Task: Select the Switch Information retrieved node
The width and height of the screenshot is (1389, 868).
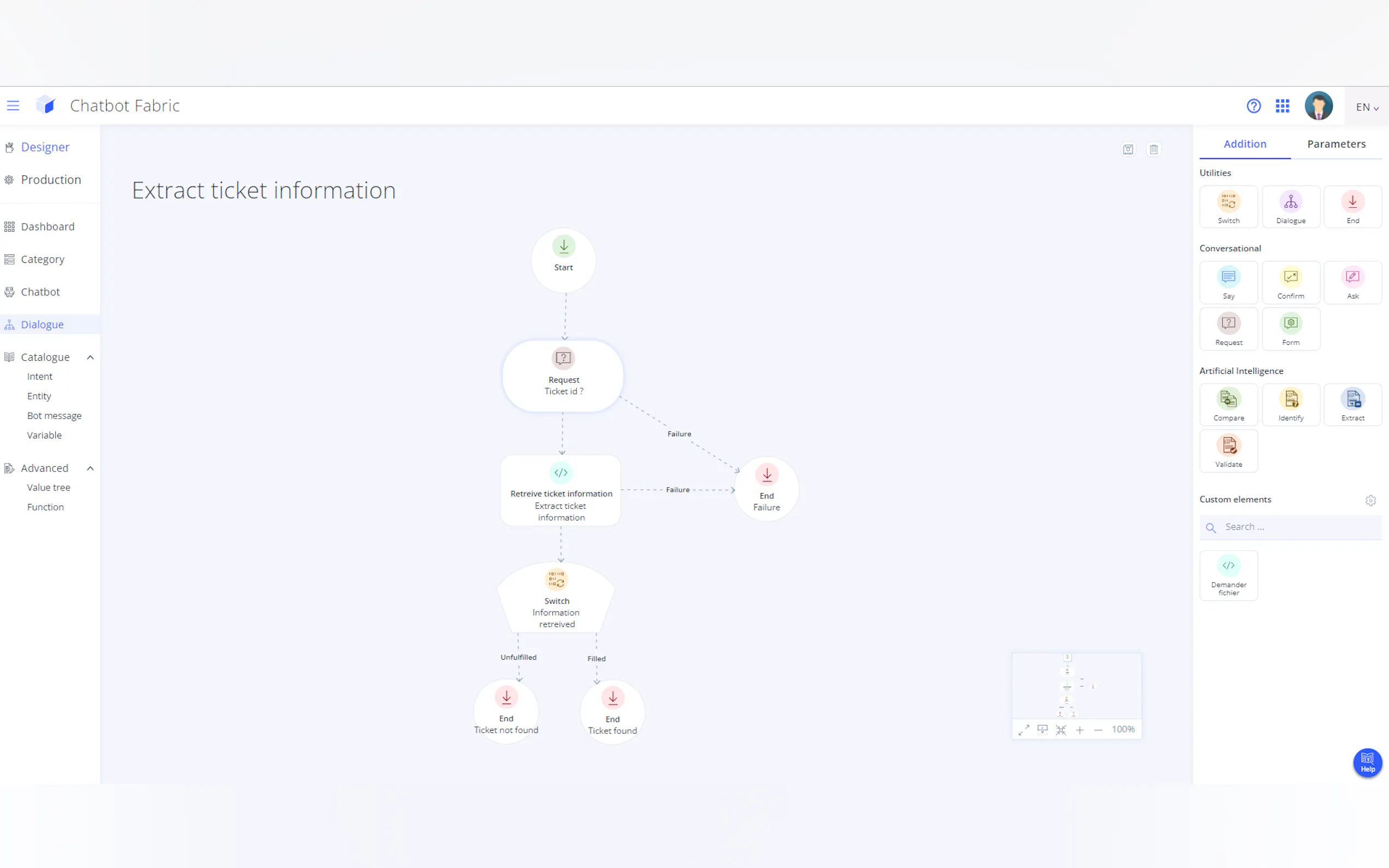Action: pos(556,600)
